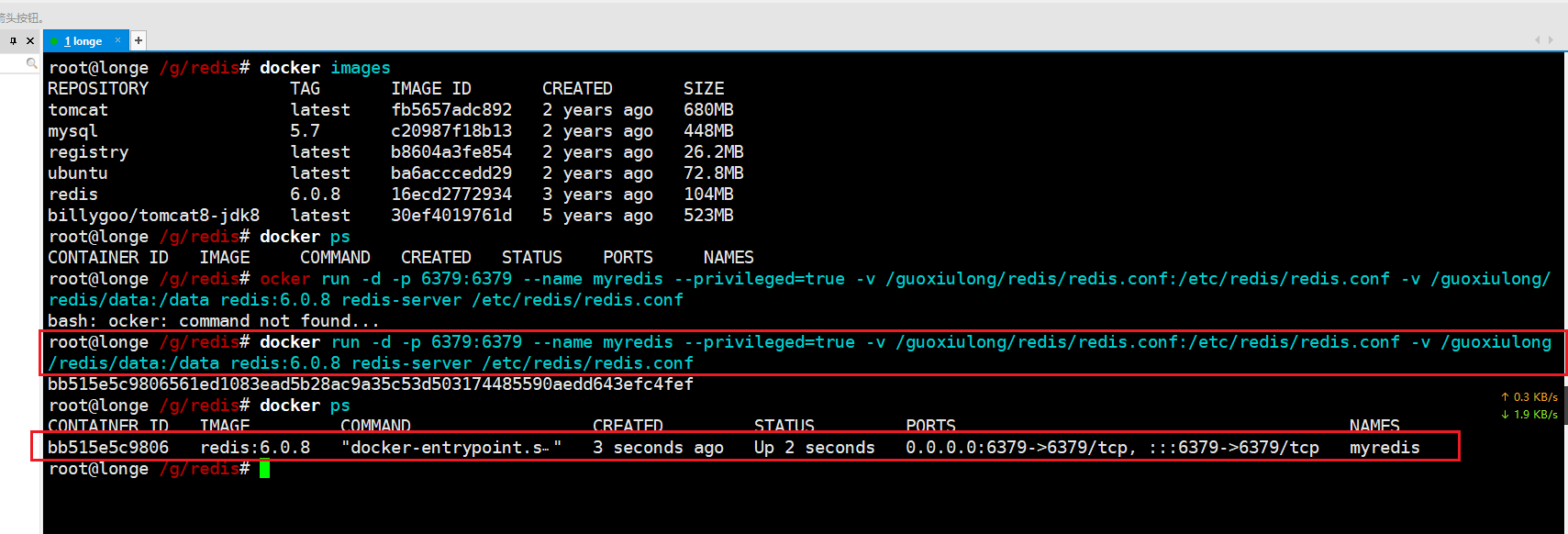Click the terminal vertical scrollbar
1568x534 pixels.
[1566, 294]
